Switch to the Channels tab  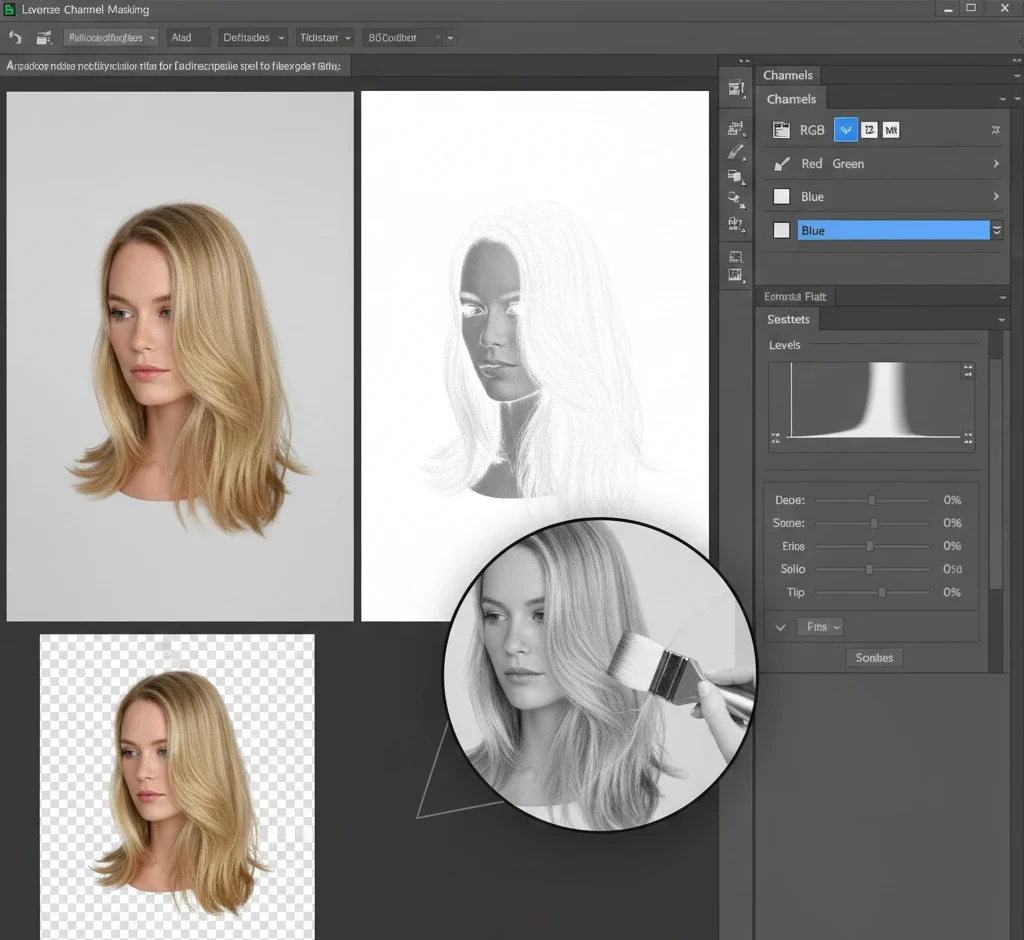click(791, 98)
